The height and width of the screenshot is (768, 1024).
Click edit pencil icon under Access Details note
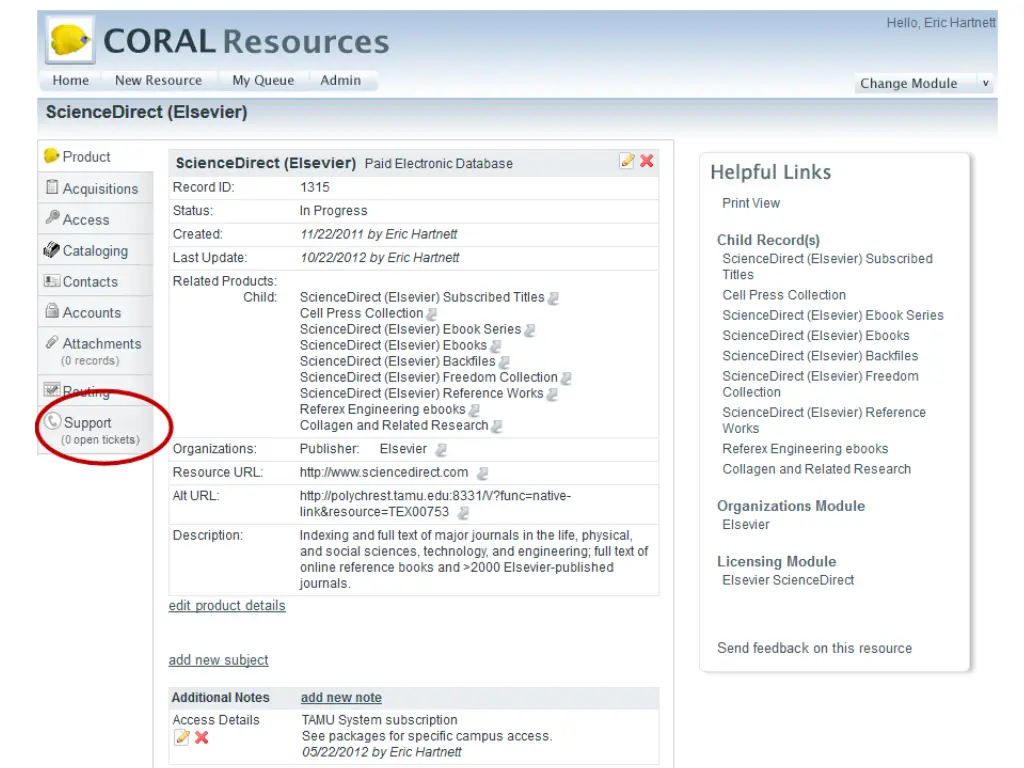(x=182, y=738)
